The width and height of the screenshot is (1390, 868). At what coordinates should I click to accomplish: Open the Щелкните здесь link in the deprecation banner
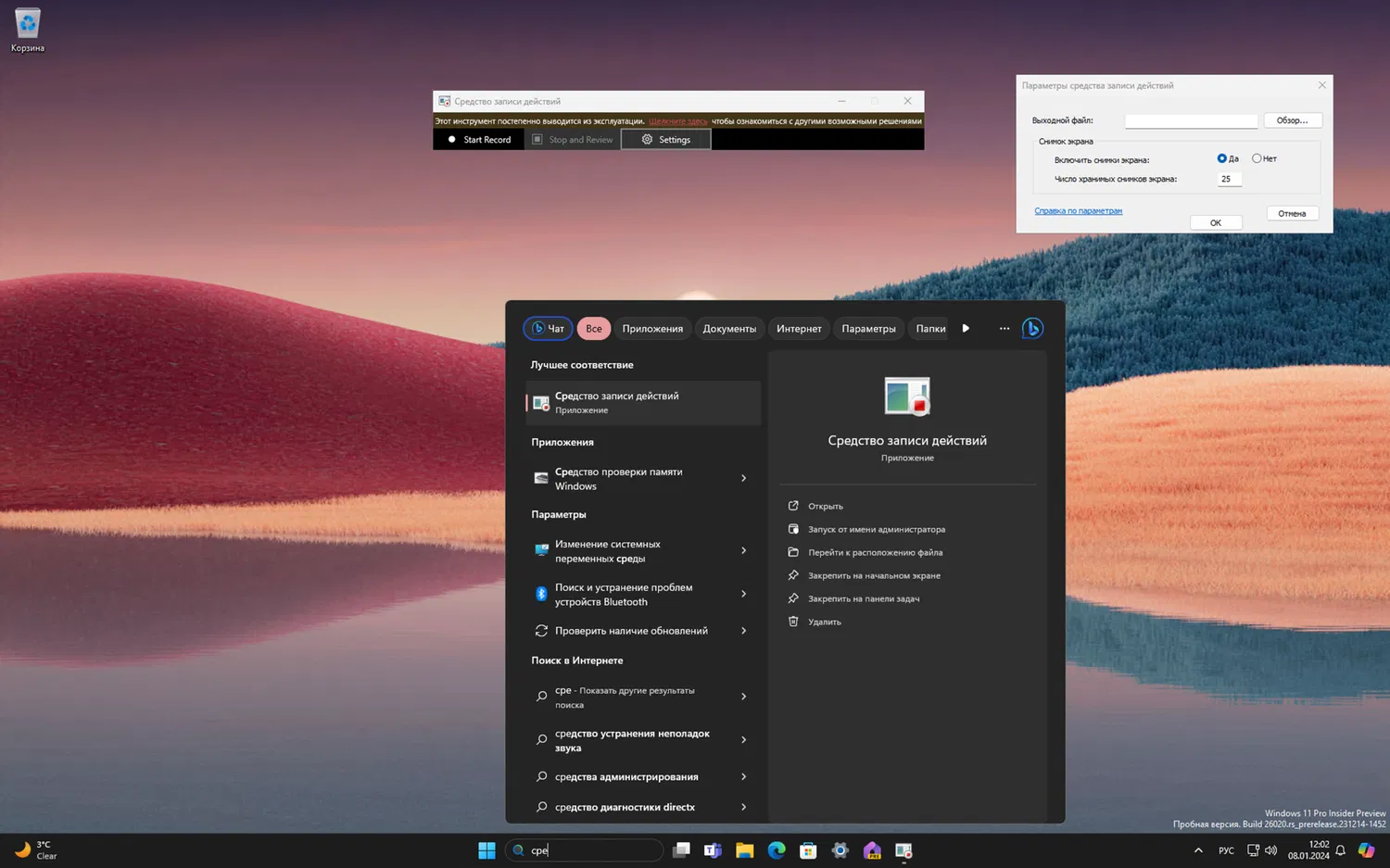[x=678, y=121]
